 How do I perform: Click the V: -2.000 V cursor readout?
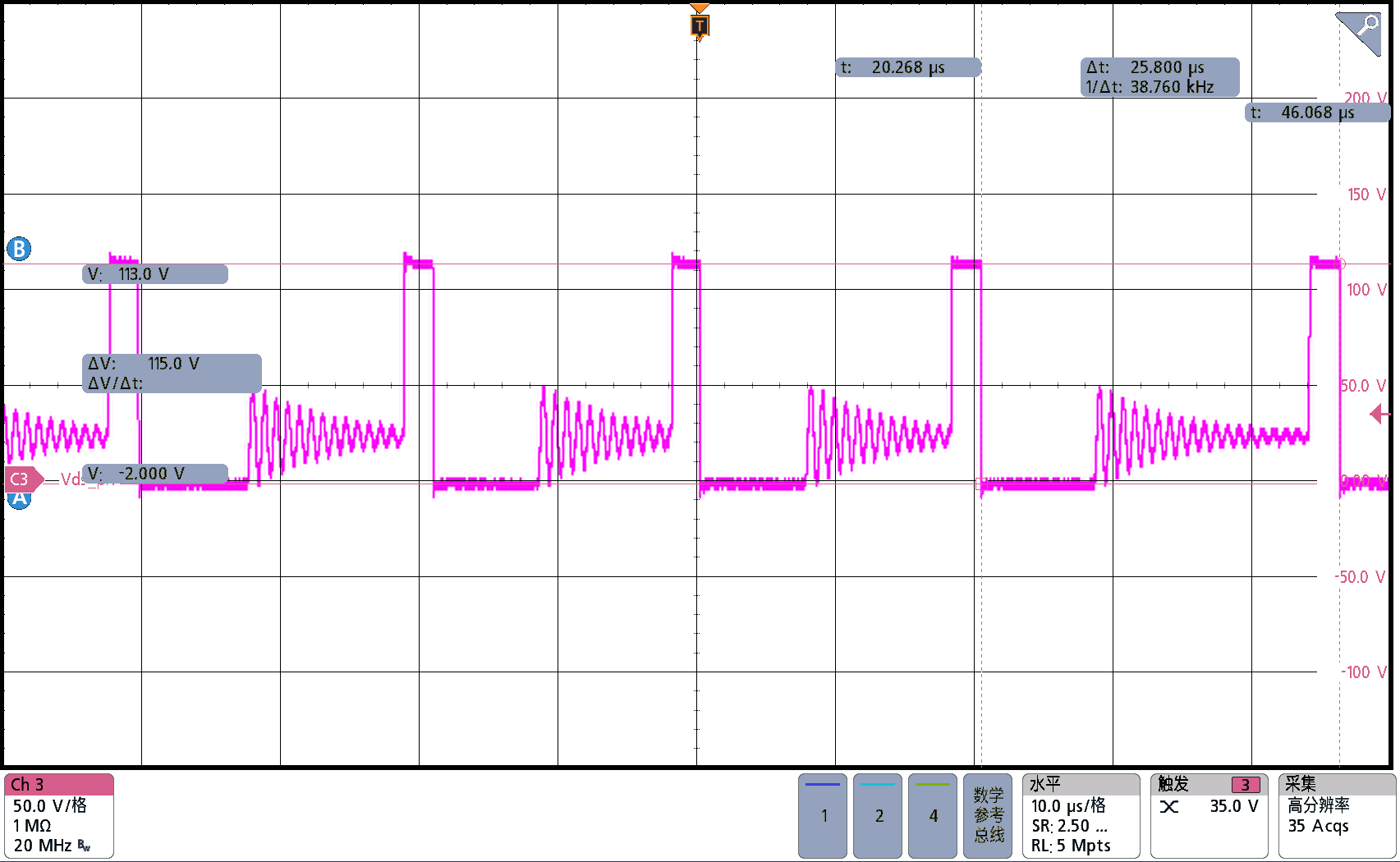[155, 474]
